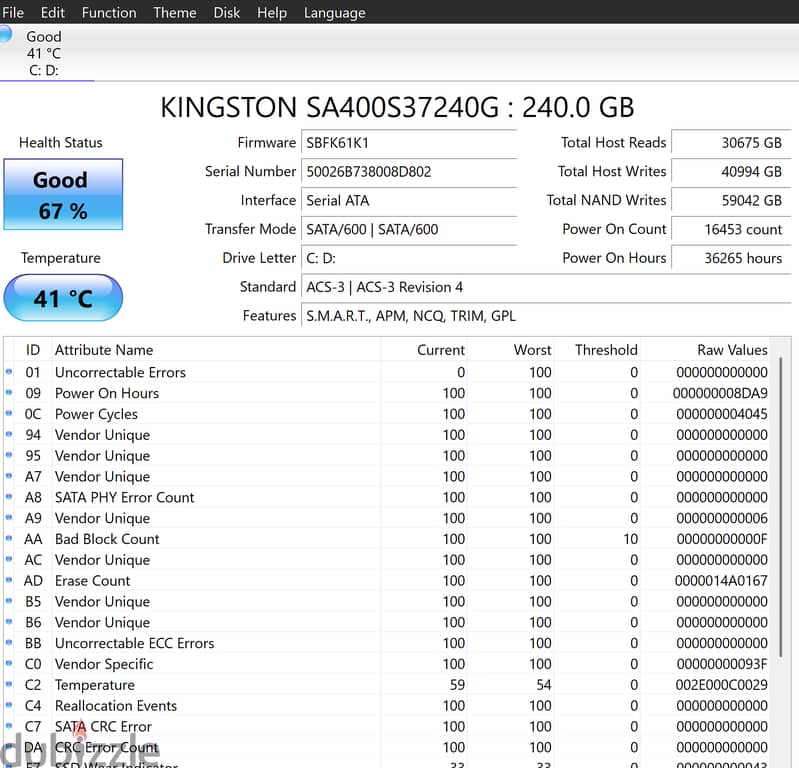Click status dot for AA Bad Block Count
Viewport: 799px width, 768px height.
click(x=9, y=538)
